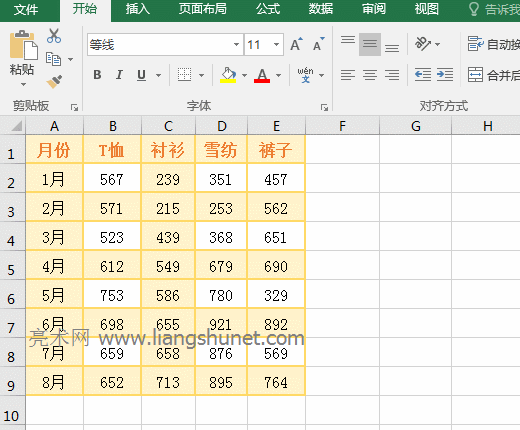The image size is (520, 430).
Task: Click the 合并后居中 merge button
Action: click(493, 75)
